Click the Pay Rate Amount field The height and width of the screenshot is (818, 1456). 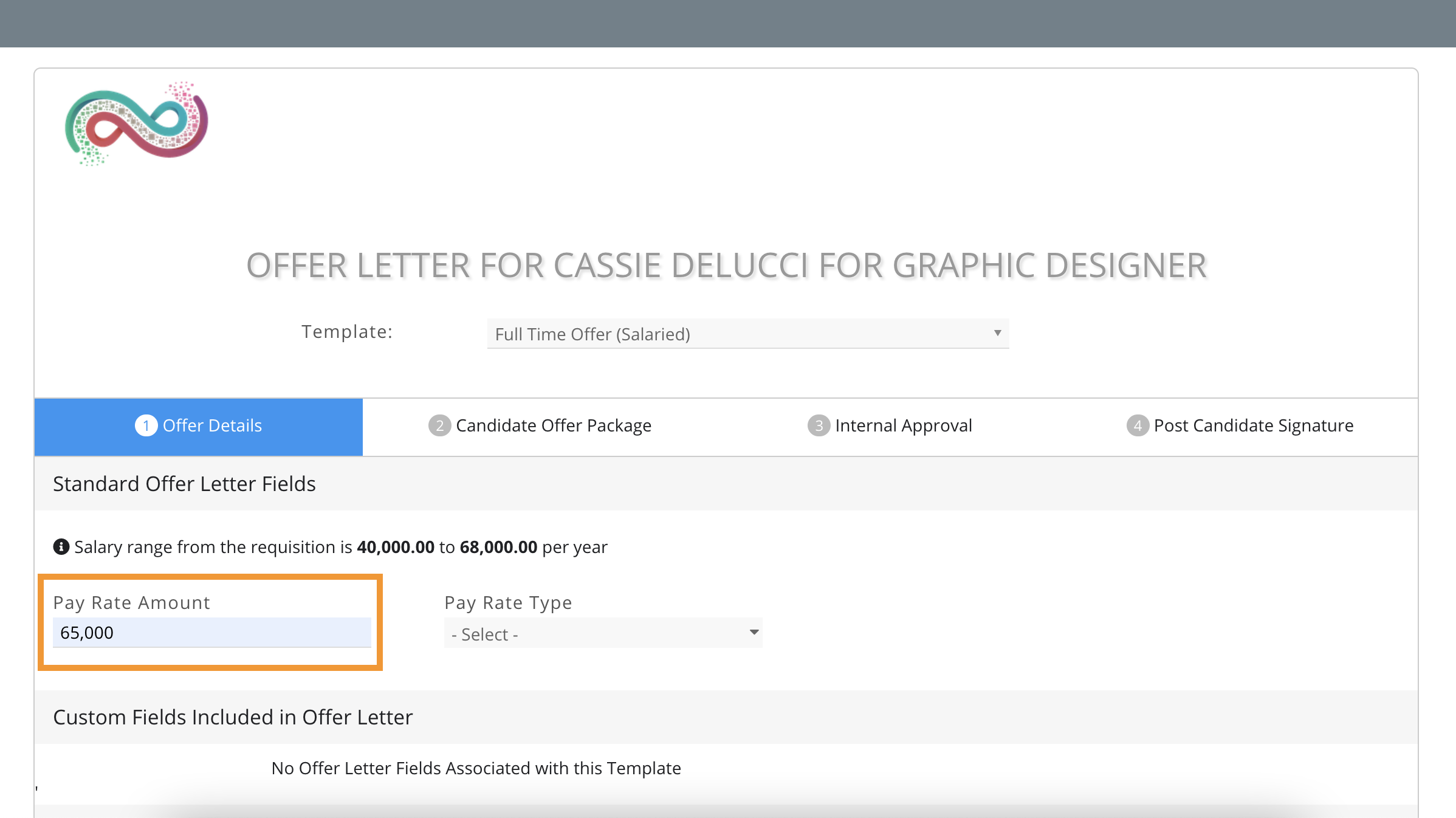click(x=212, y=633)
